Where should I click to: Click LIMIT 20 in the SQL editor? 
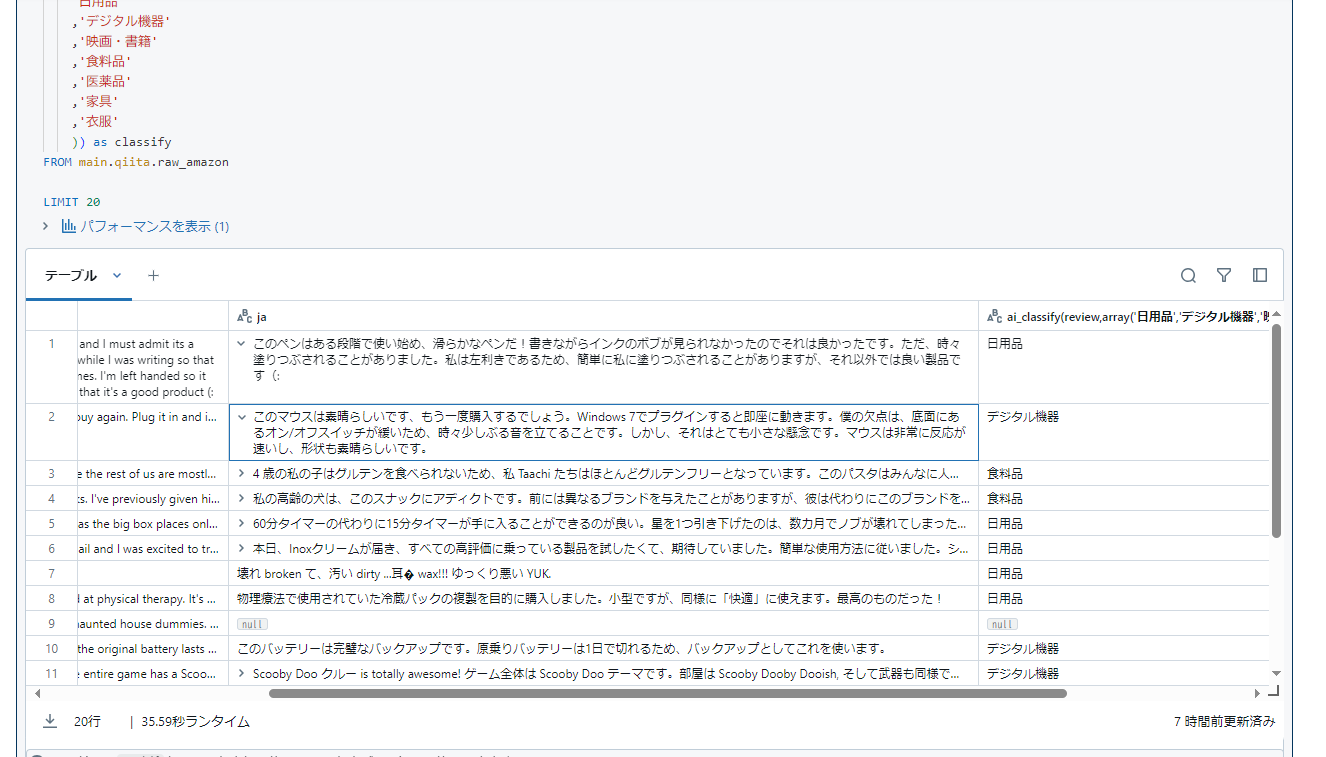72,201
